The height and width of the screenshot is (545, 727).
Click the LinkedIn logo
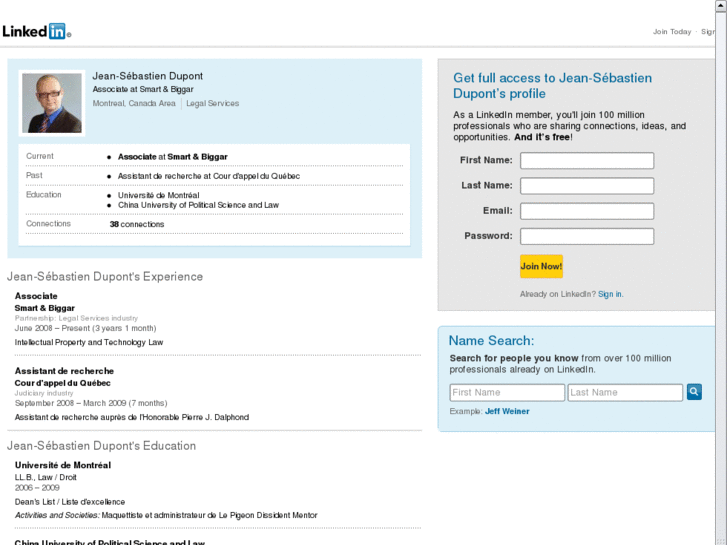(x=35, y=31)
